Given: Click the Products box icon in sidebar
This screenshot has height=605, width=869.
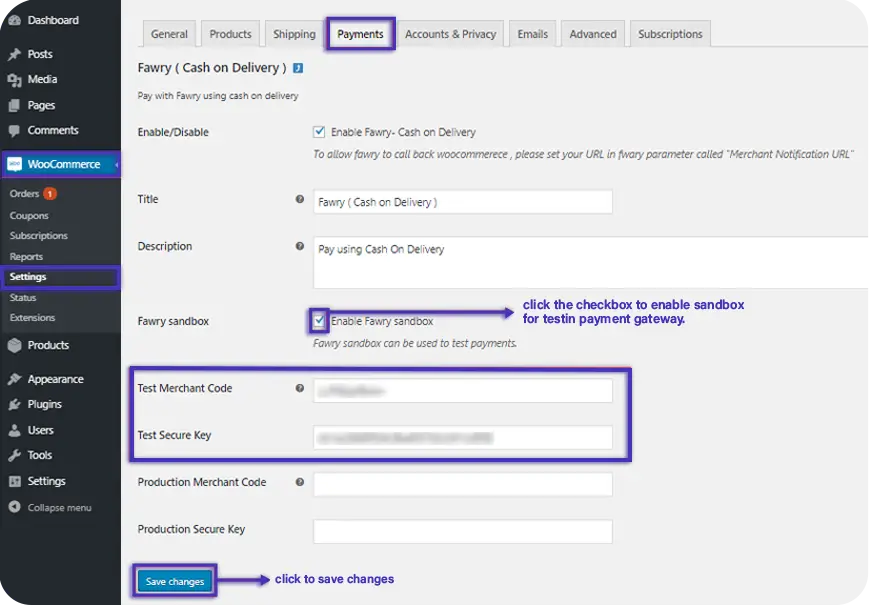Looking at the screenshot, I should 15,345.
